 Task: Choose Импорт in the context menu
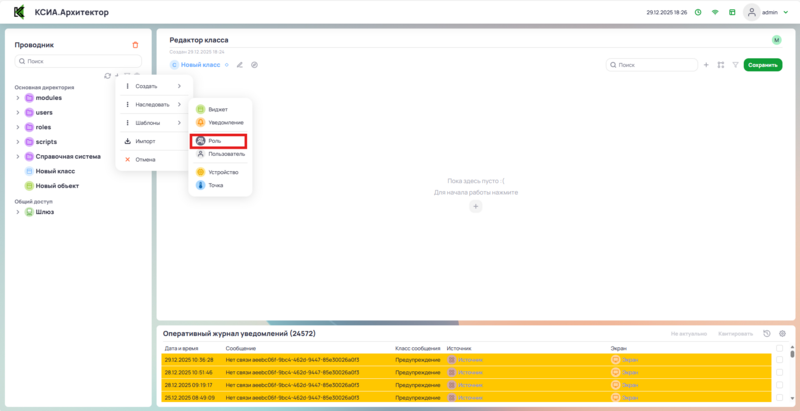145,141
